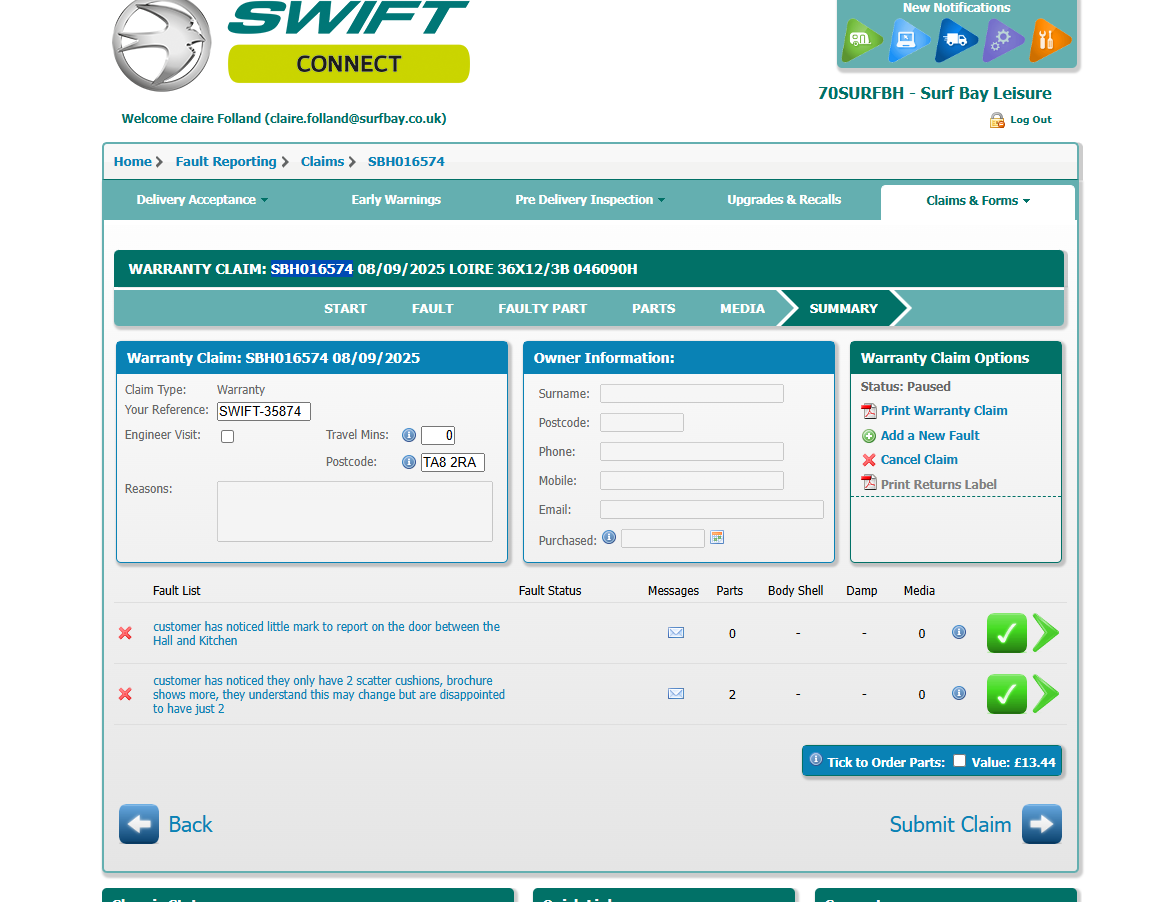The image size is (1153, 902).
Task: Open the Claims & Forms dropdown
Action: [x=978, y=201]
